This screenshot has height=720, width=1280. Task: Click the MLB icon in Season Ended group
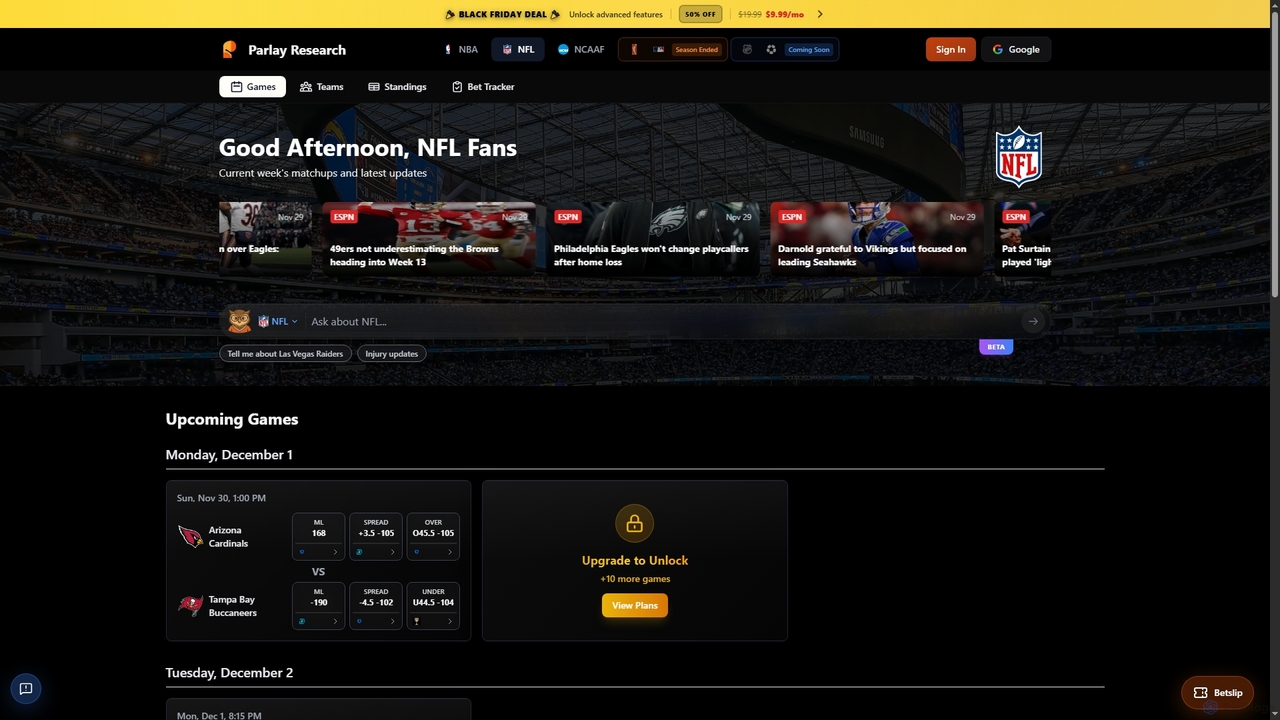click(x=658, y=49)
